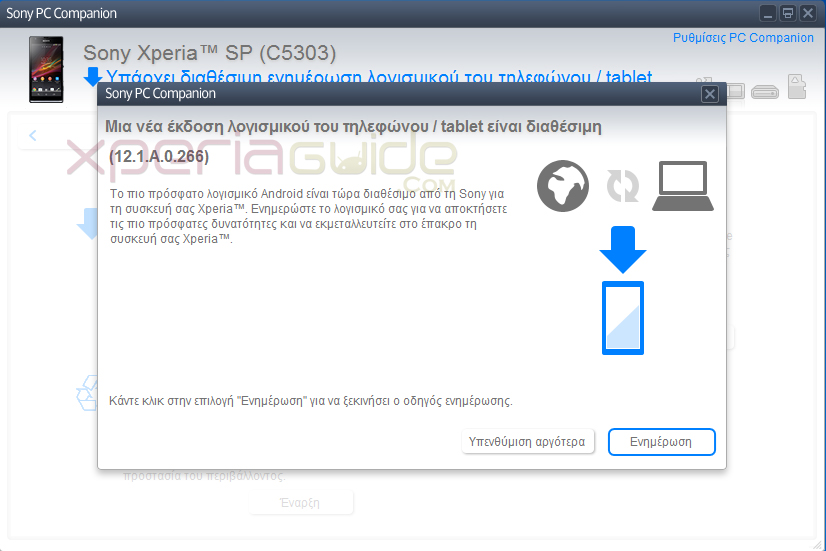Image resolution: width=826 pixels, height=551 pixels.
Task: Click the globe internet icon
Action: (x=563, y=186)
